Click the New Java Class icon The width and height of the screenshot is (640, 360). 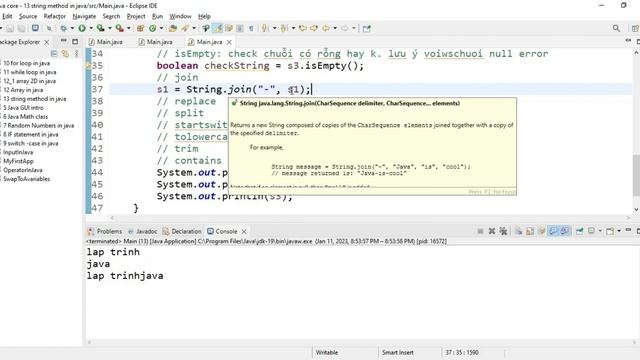pyautogui.click(x=153, y=28)
